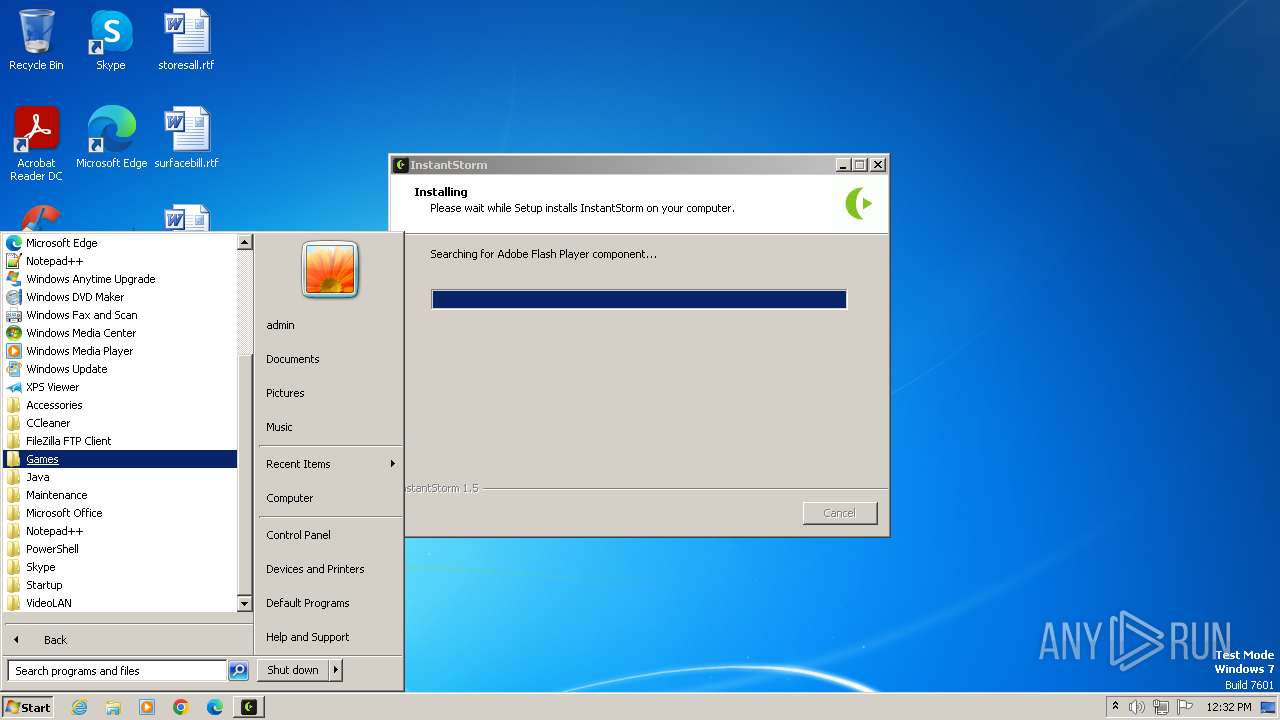Click the Search programs and files box
This screenshot has width=1280, height=720.
click(x=117, y=671)
